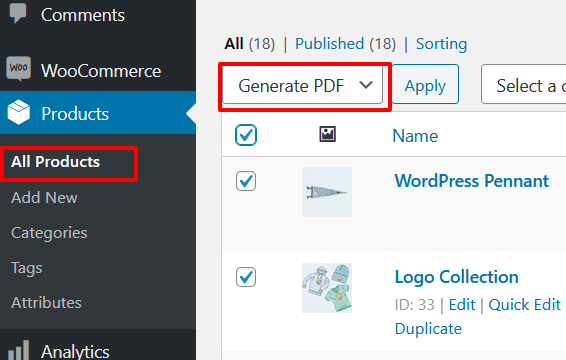Toggle the select-all products checkbox

click(x=246, y=135)
